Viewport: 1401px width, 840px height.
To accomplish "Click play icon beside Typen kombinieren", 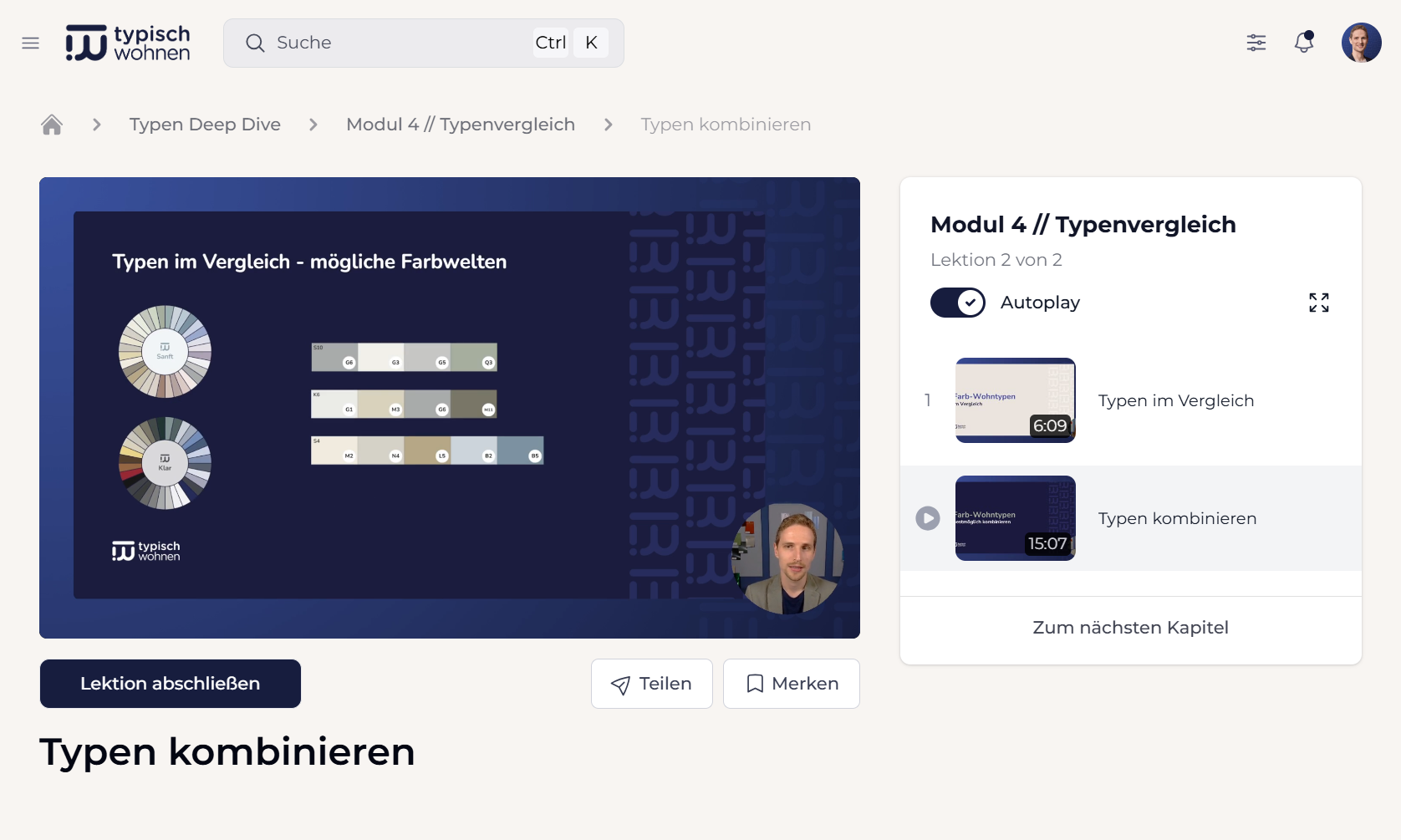I will tap(927, 518).
